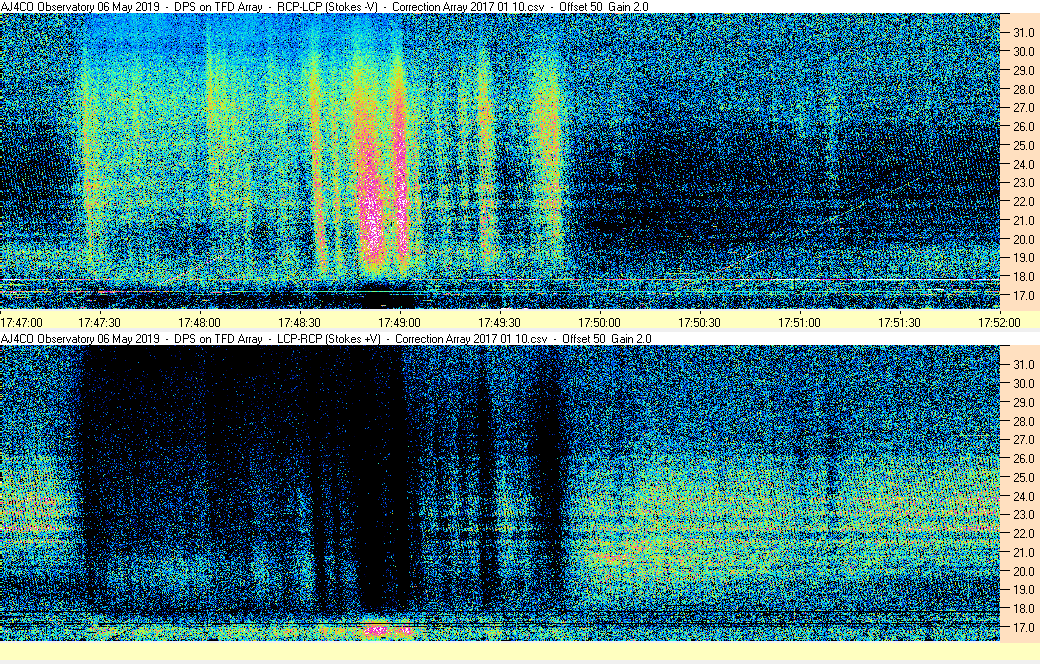Click 26.0 frequency label on RCP-LCP chart
The width and height of the screenshot is (1040, 664).
tap(1023, 126)
